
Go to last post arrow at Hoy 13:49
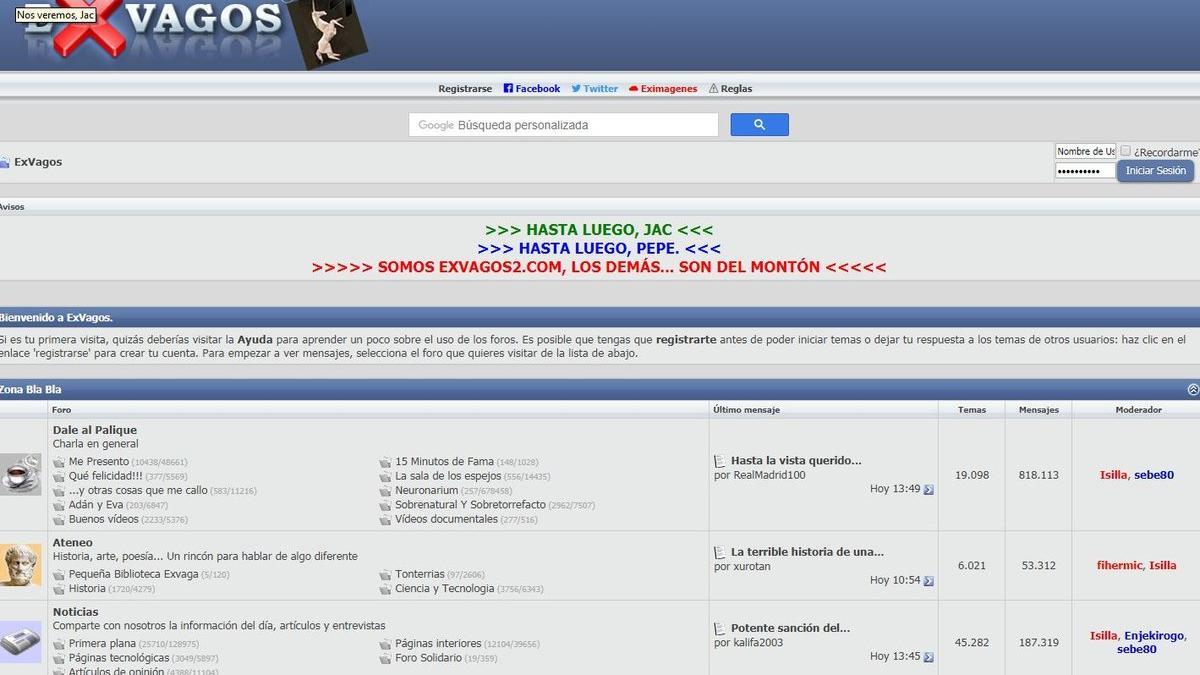point(928,490)
